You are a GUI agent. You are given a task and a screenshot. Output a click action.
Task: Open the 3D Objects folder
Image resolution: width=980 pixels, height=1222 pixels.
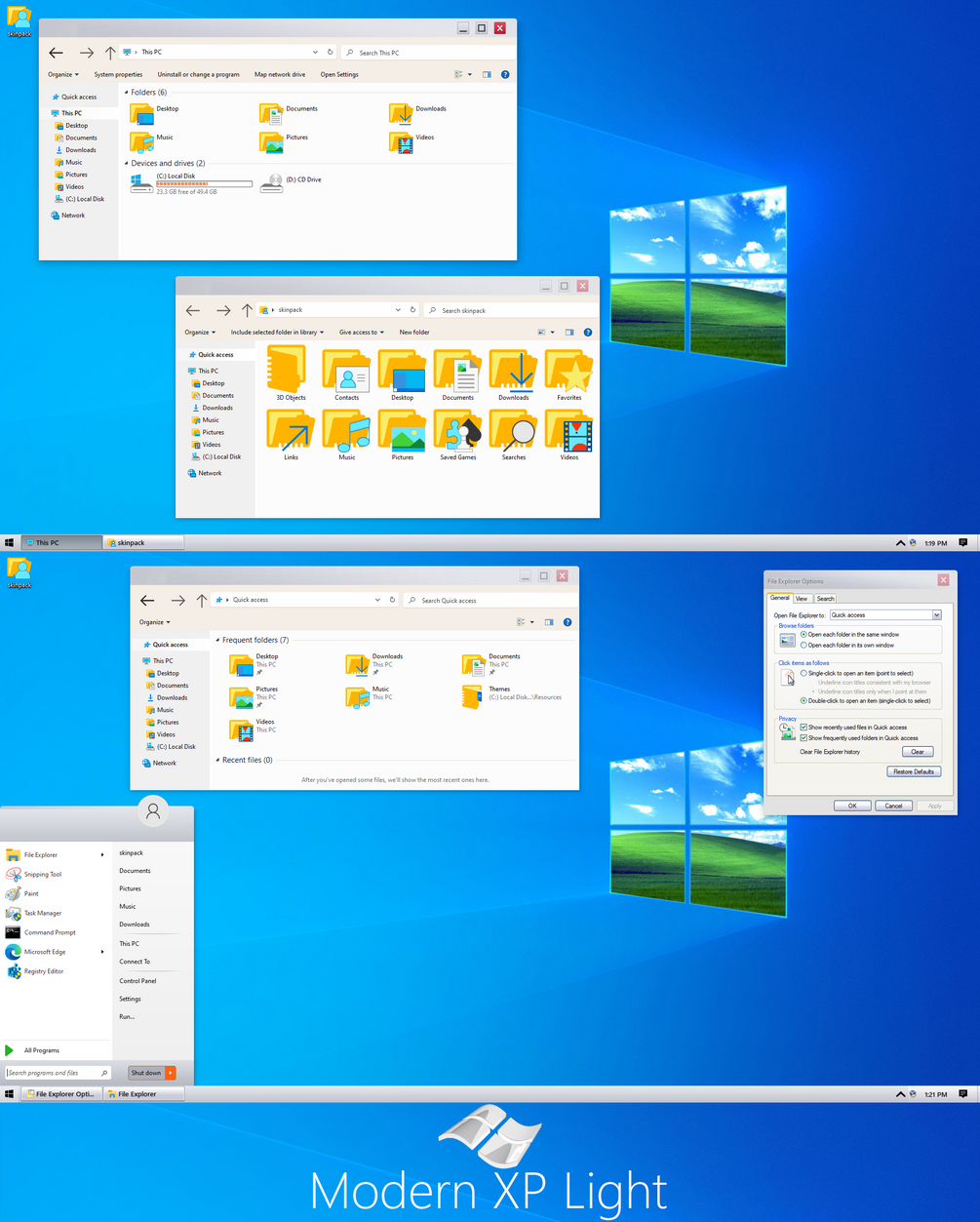291,374
